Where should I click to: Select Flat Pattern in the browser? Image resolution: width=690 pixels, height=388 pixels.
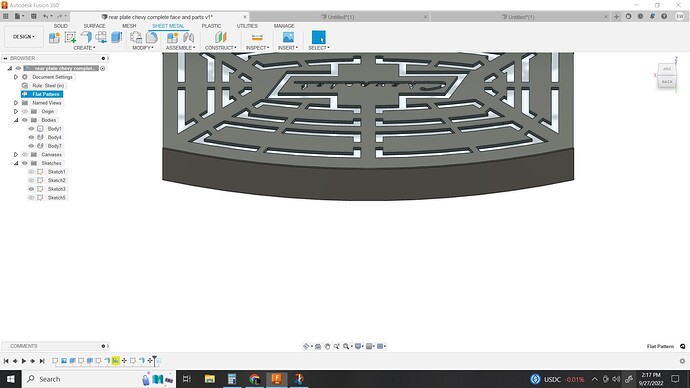click(x=42, y=94)
